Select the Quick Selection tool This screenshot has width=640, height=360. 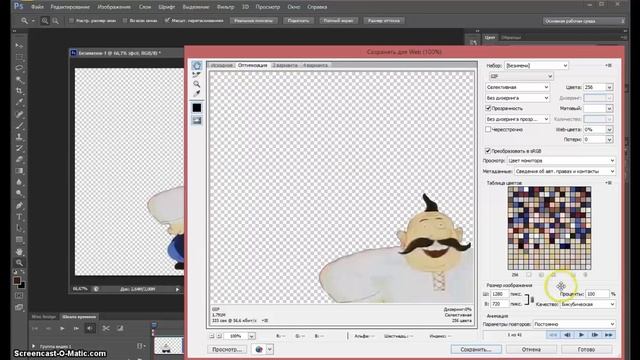pos(19,80)
